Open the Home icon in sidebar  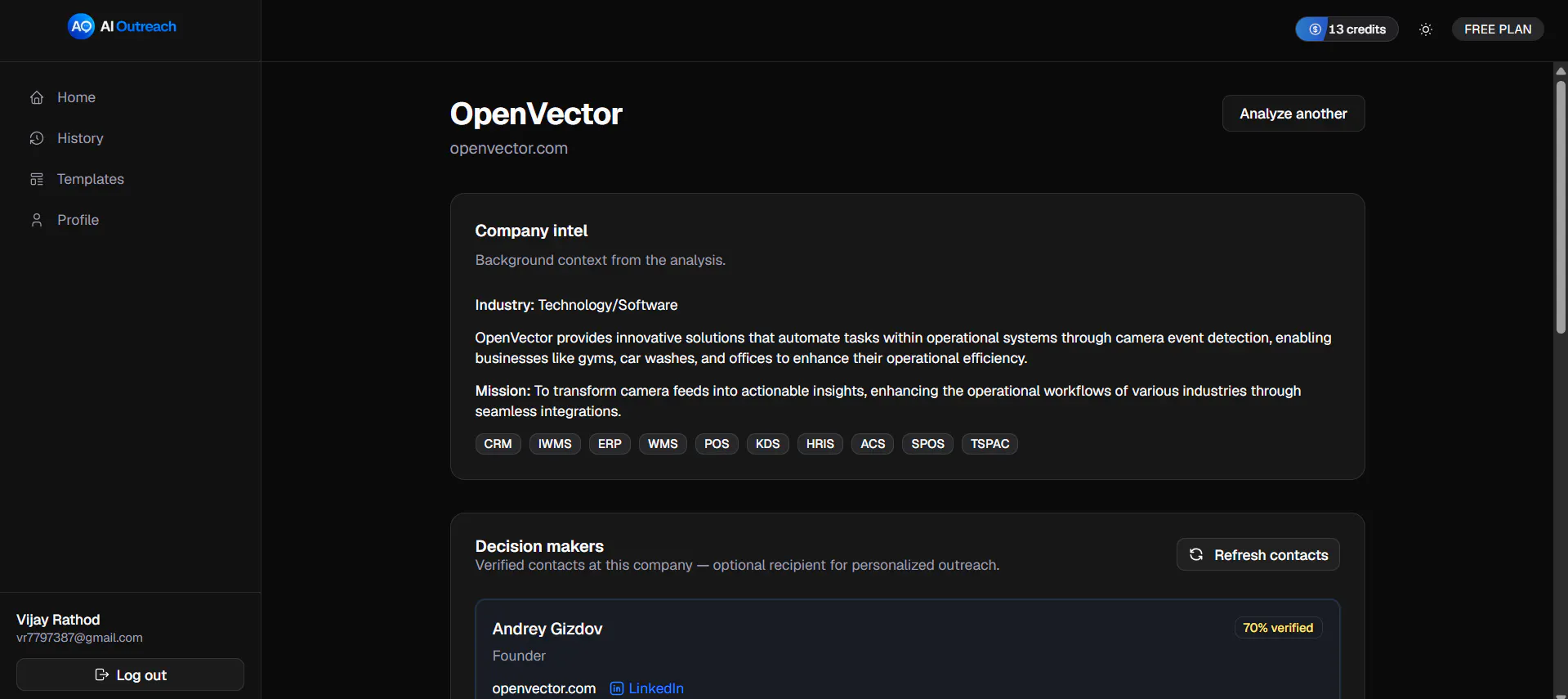(x=37, y=97)
